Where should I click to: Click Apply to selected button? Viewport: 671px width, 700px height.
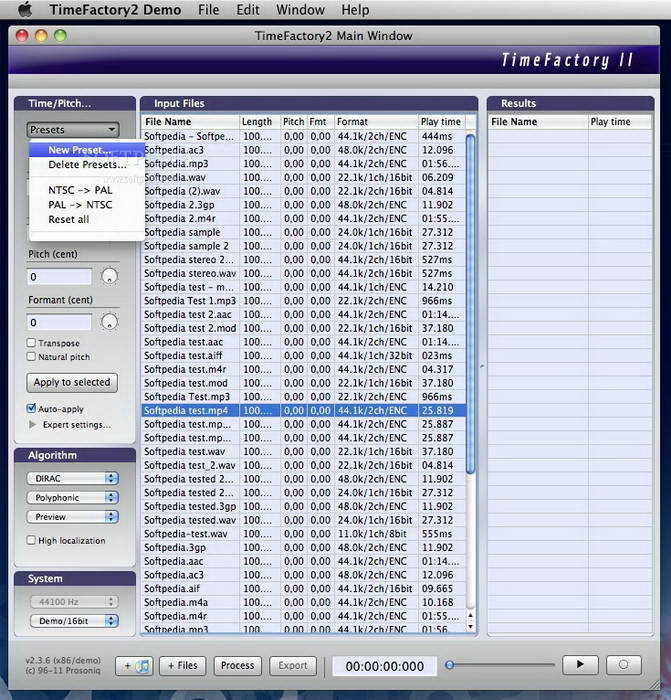point(72,383)
